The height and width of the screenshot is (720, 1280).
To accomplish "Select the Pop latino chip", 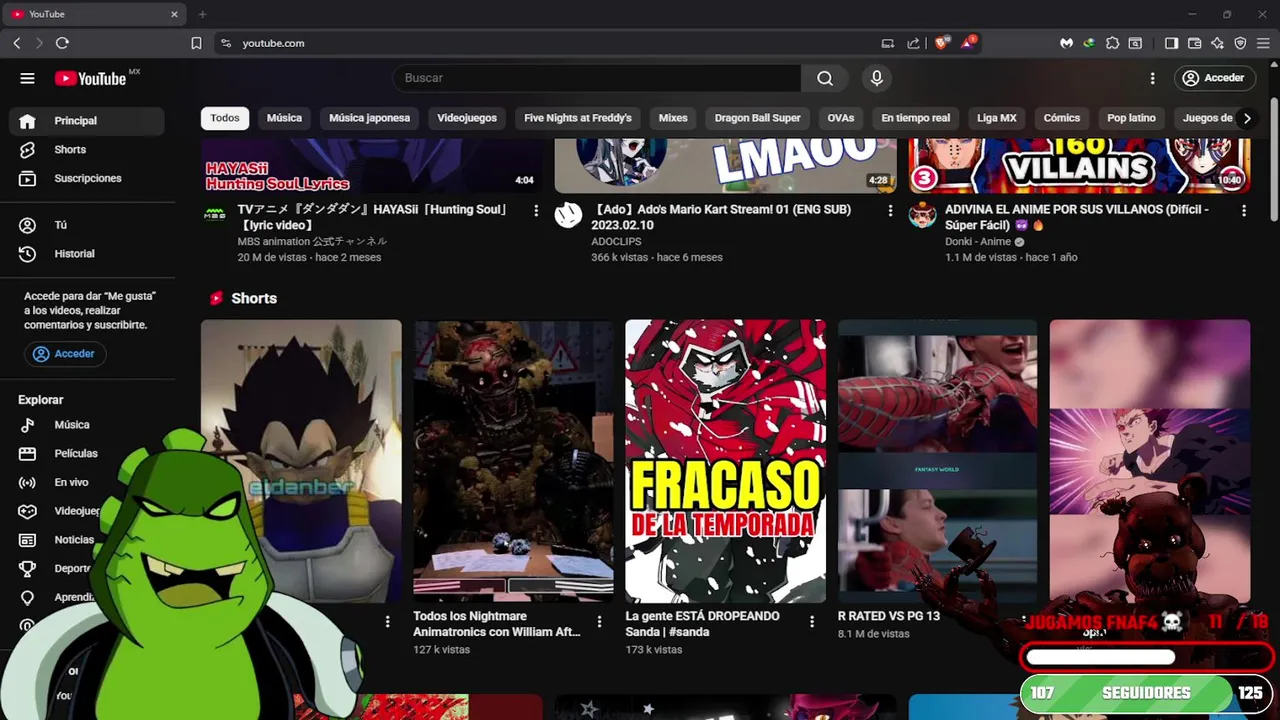I will coord(1131,118).
